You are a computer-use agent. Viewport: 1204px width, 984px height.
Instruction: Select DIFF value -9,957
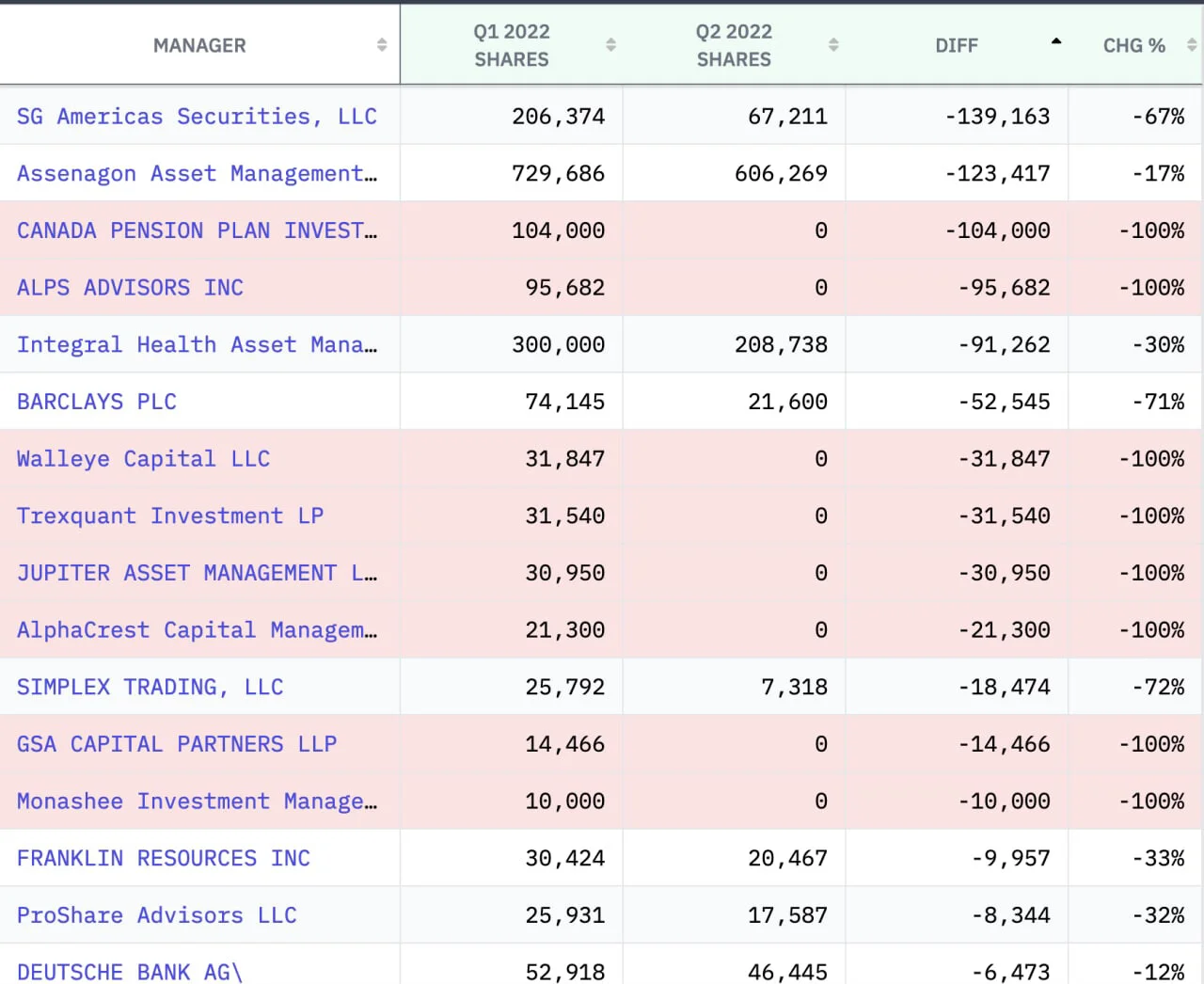(1010, 859)
